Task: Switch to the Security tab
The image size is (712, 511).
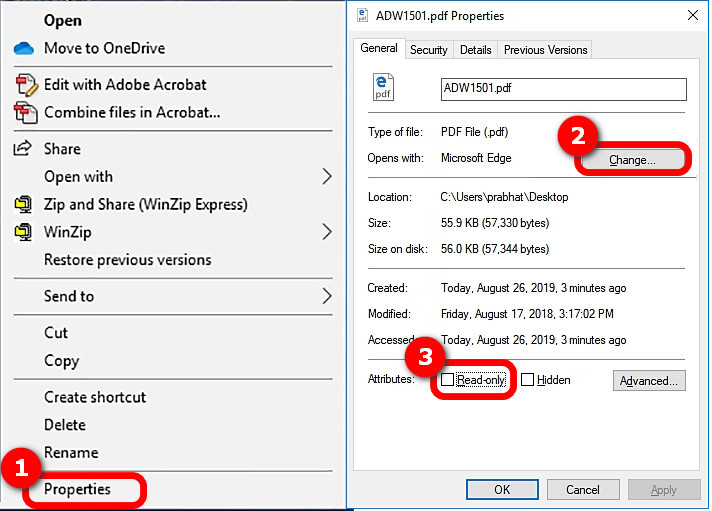Action: [428, 50]
